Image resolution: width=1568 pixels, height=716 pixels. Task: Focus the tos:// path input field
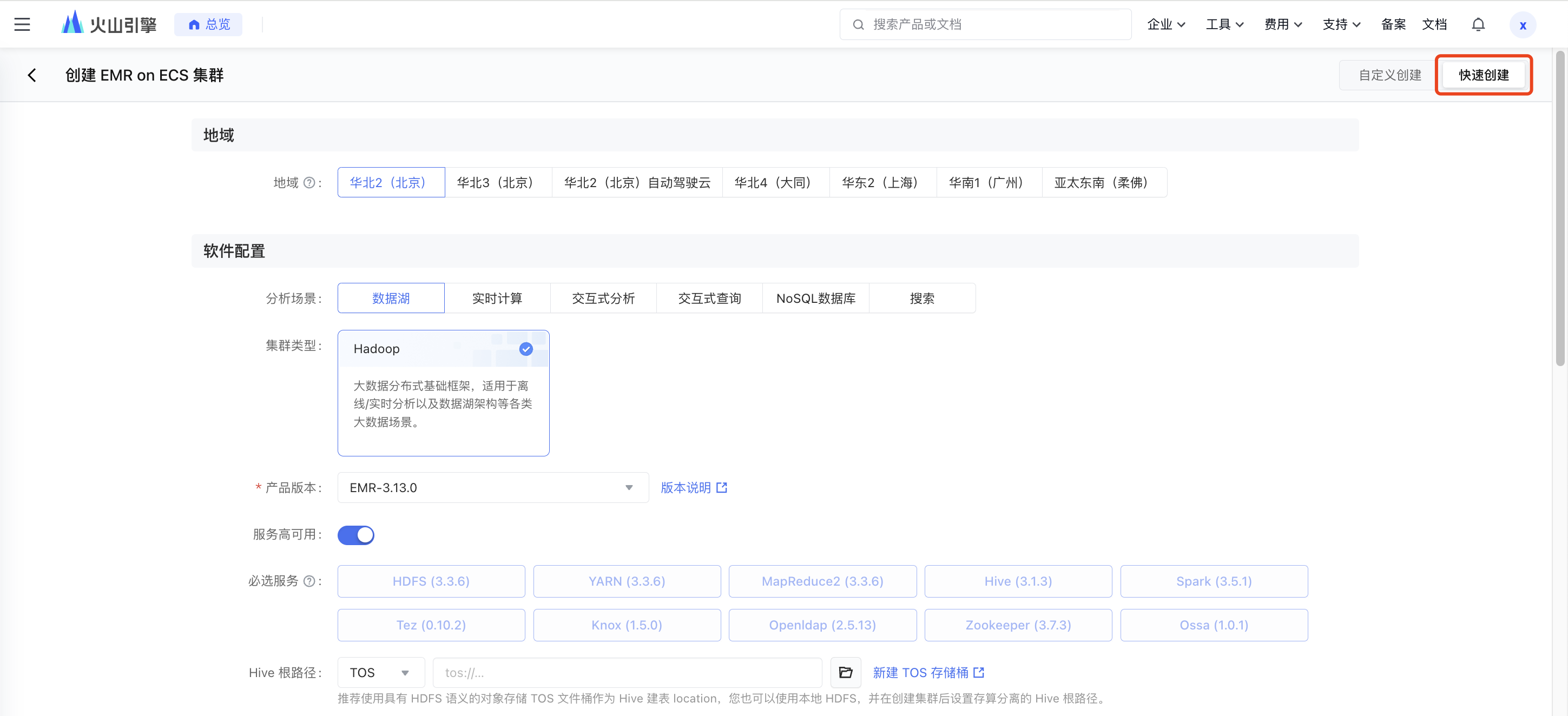pos(627,672)
